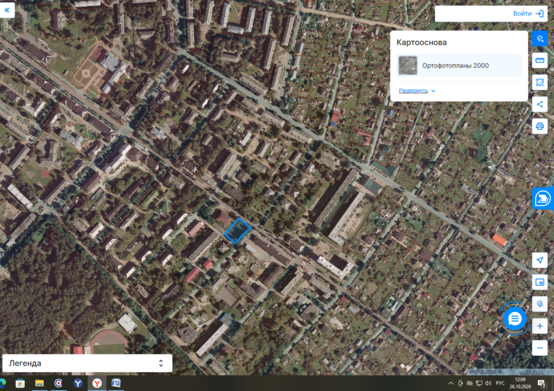Select the ruler measurement tool
Viewport: 554px width, 391px height.
pos(540,60)
